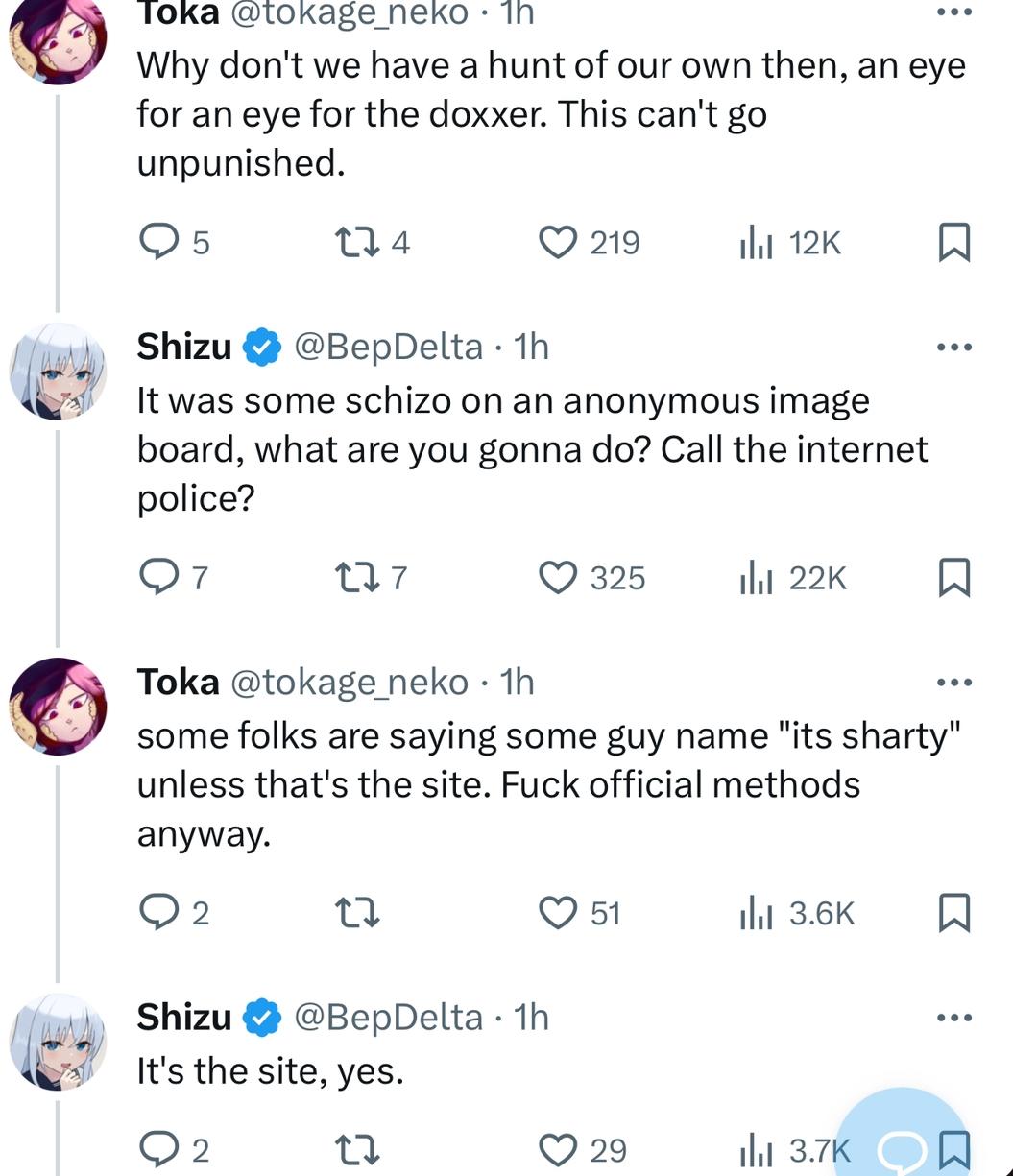Open the @BepDelta handle on "internet police" tweet
Image resolution: width=1013 pixels, height=1176 pixels.
(388, 347)
